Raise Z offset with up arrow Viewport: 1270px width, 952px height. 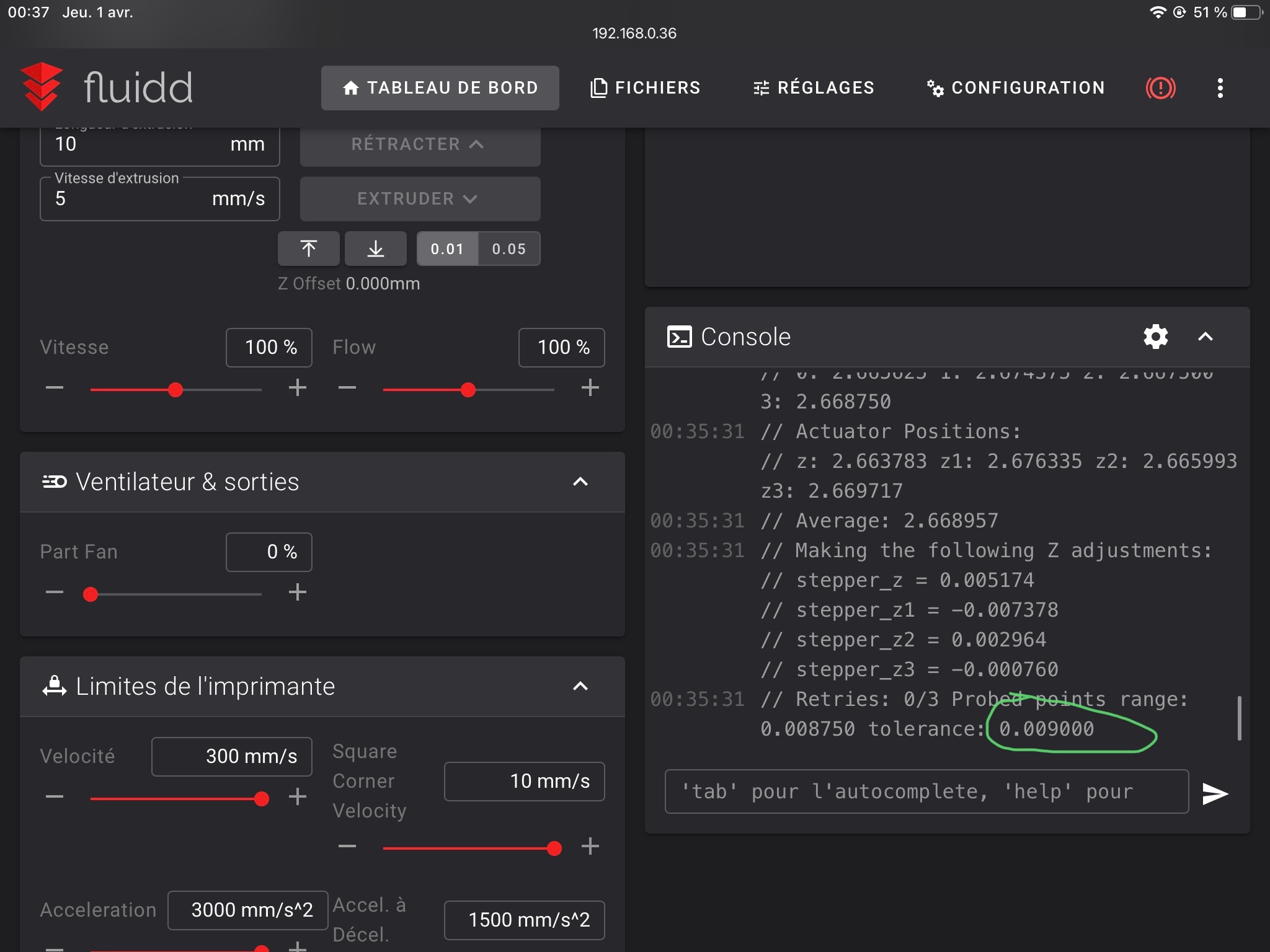(x=309, y=249)
